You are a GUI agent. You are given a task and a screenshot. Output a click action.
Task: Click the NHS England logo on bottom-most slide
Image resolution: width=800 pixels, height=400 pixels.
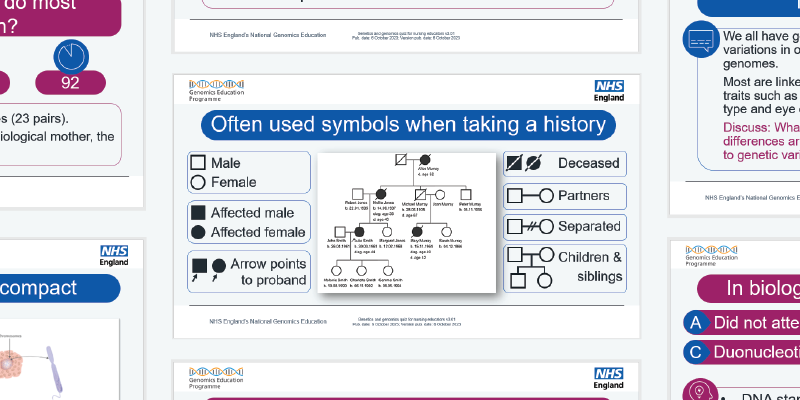pos(609,378)
